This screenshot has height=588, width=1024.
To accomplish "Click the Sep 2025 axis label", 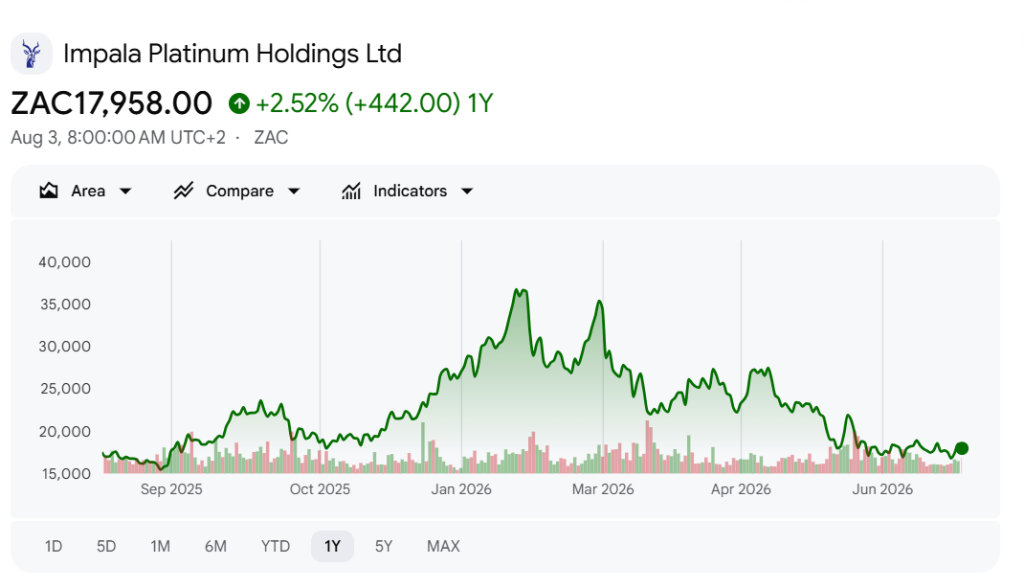I will pos(171,489).
